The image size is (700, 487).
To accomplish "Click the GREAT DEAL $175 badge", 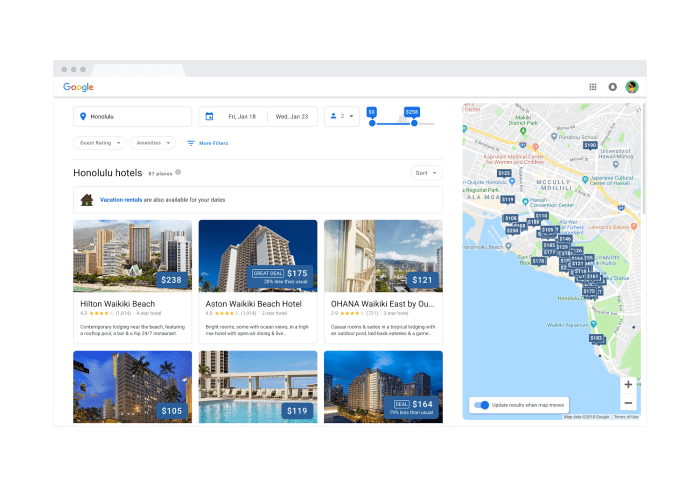I will click(280, 276).
